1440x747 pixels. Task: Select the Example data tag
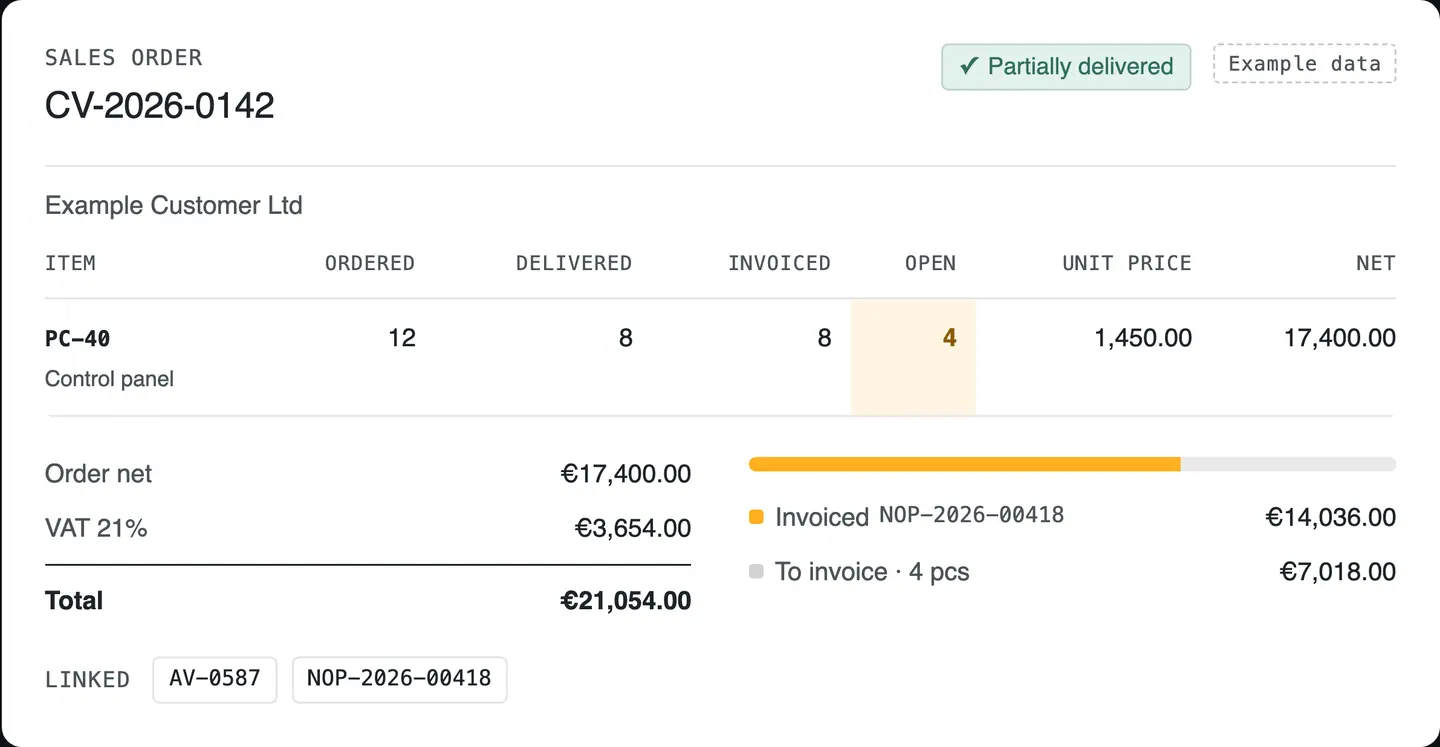click(1304, 64)
